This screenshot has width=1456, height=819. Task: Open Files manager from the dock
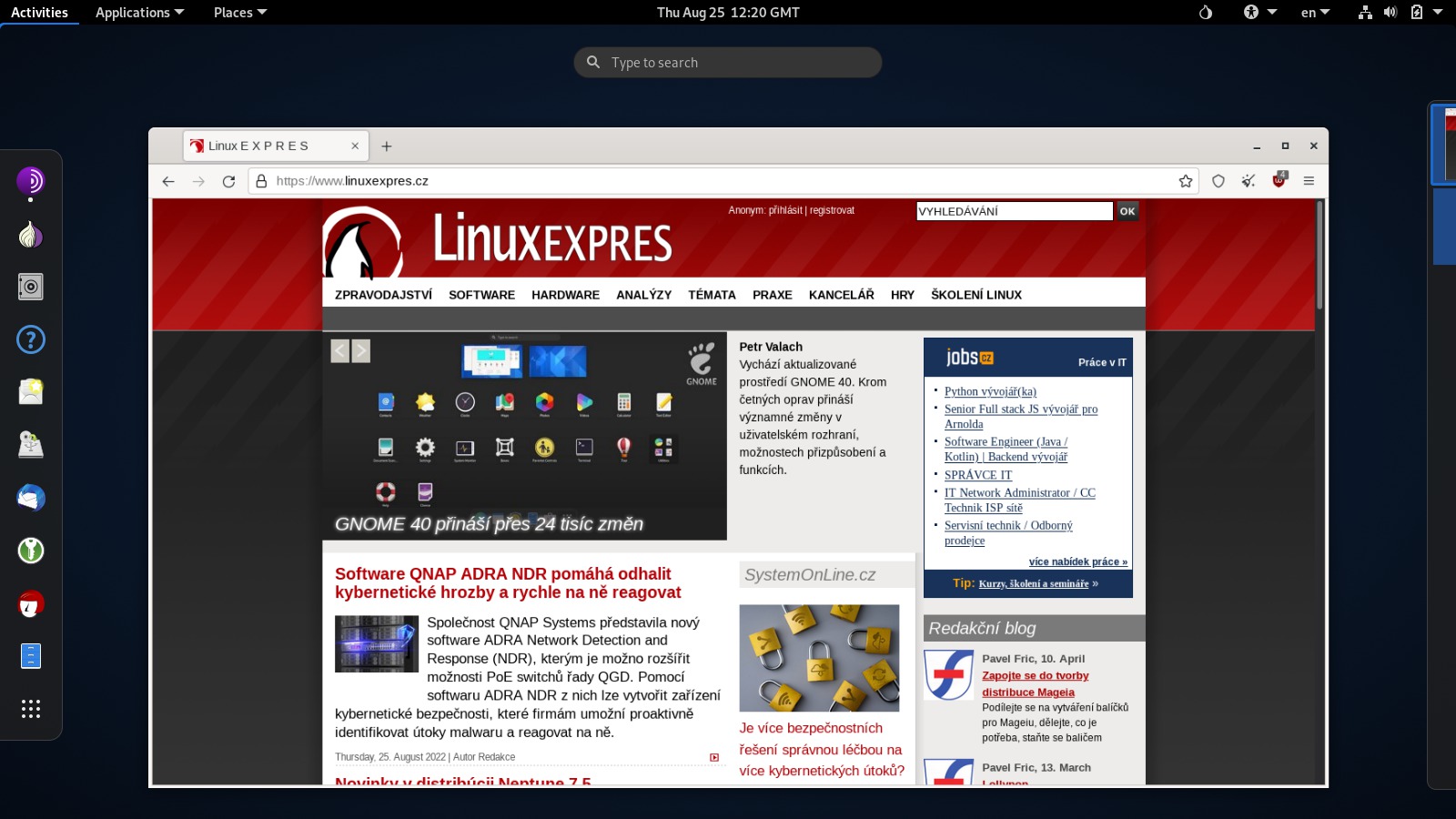tap(31, 656)
